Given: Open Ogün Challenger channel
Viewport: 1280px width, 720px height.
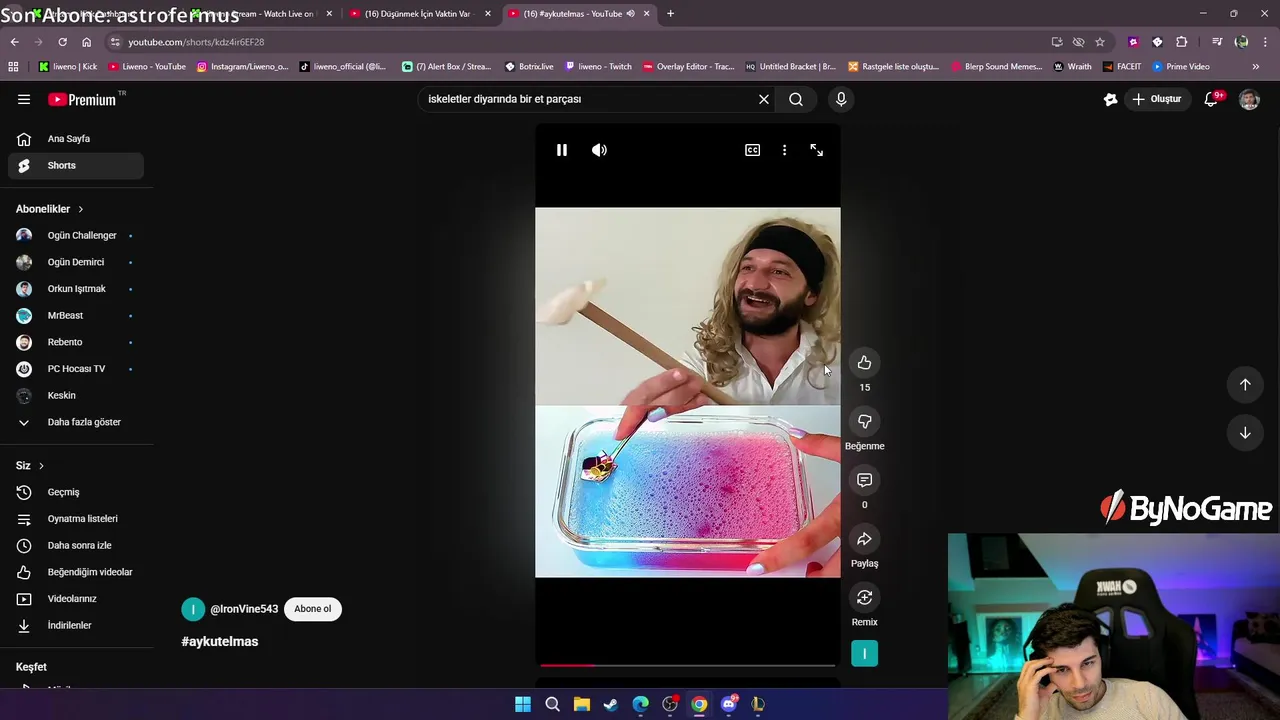Looking at the screenshot, I should coord(76,235).
